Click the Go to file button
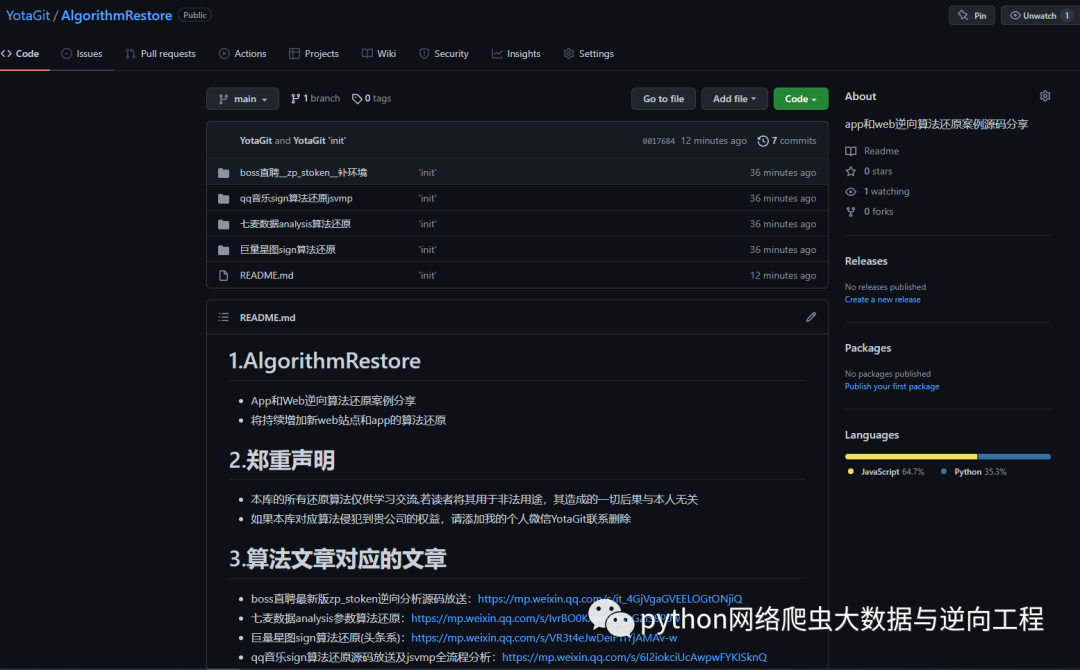This screenshot has width=1080, height=670. (x=663, y=98)
